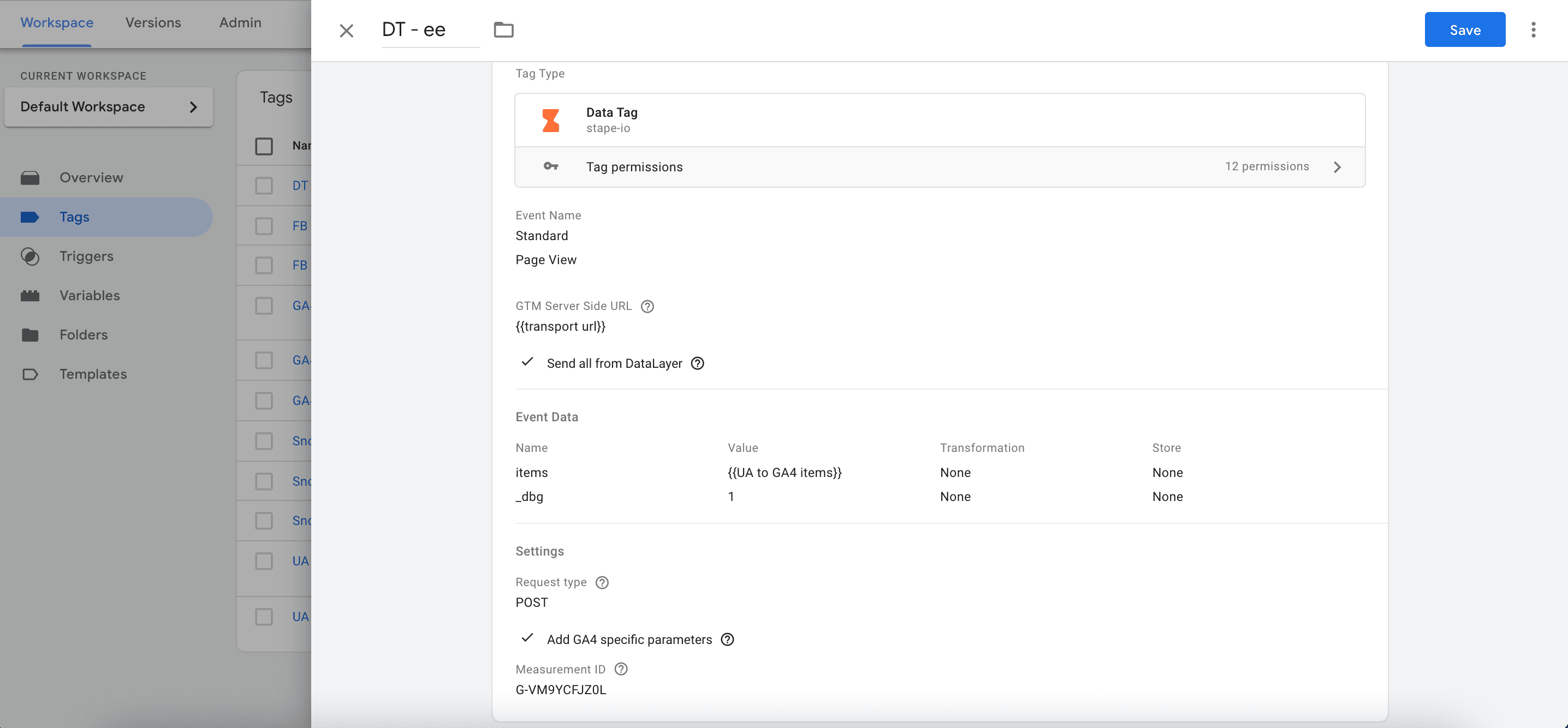
Task: Open the Admin tab
Action: pyautogui.click(x=240, y=22)
